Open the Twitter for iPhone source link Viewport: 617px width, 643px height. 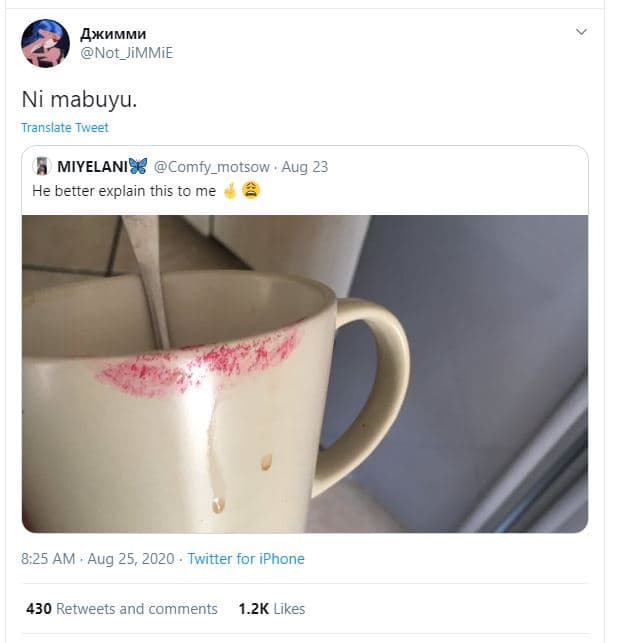(246, 559)
